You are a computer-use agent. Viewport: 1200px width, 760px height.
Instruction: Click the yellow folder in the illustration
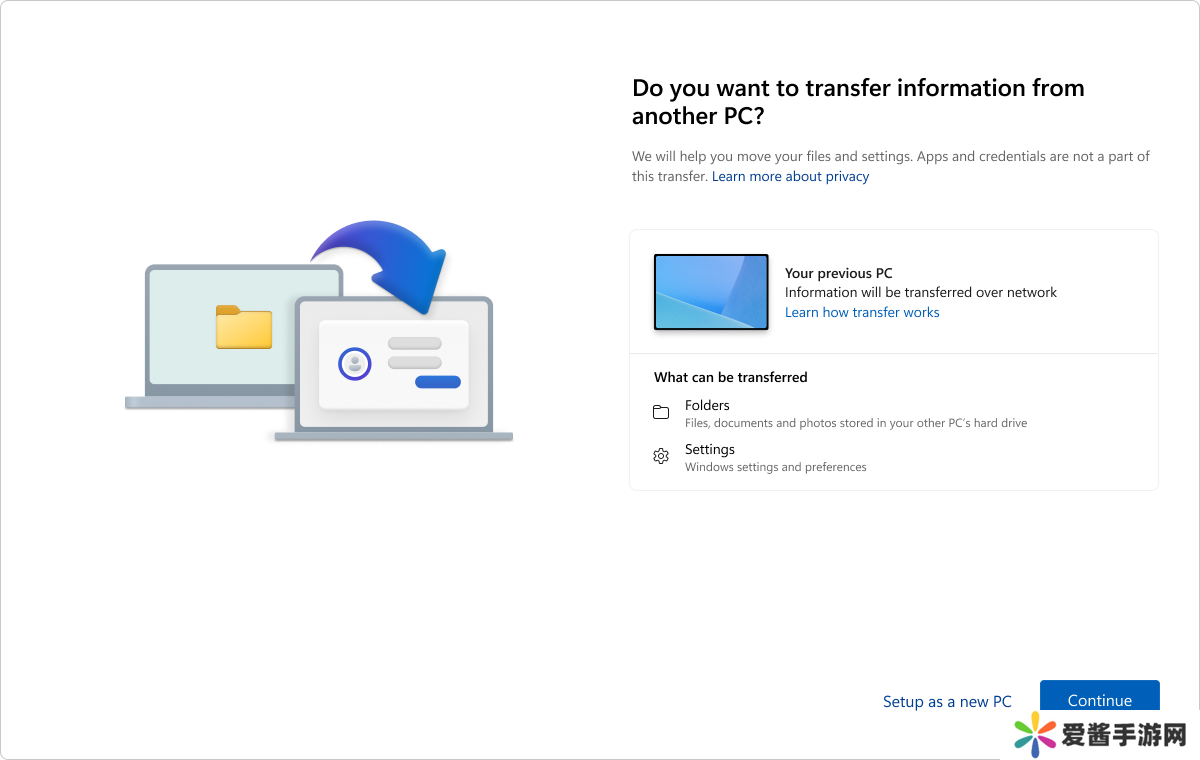(244, 327)
